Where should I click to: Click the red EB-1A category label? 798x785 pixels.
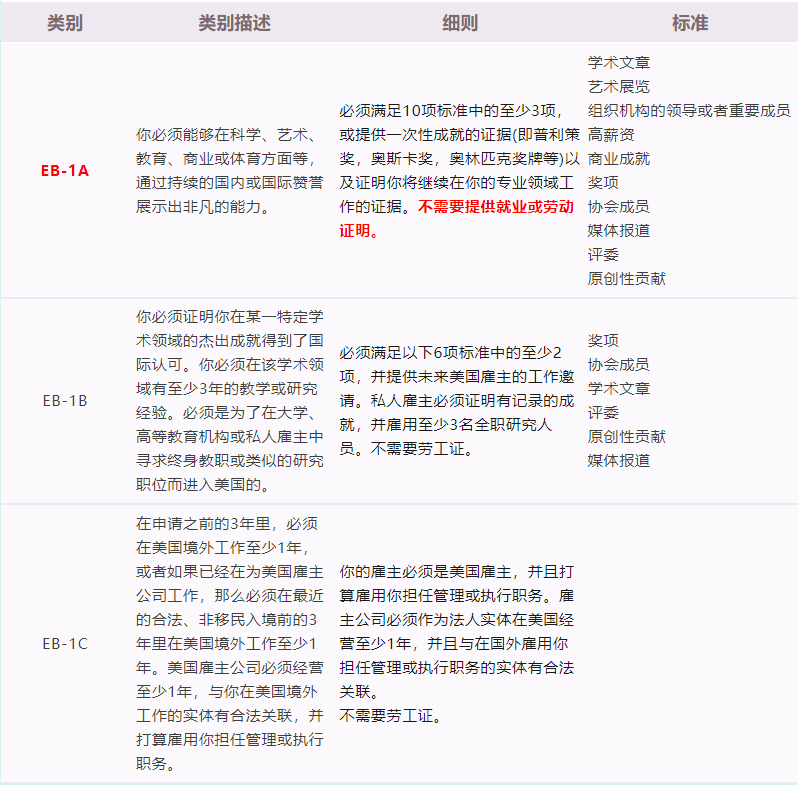(65, 170)
